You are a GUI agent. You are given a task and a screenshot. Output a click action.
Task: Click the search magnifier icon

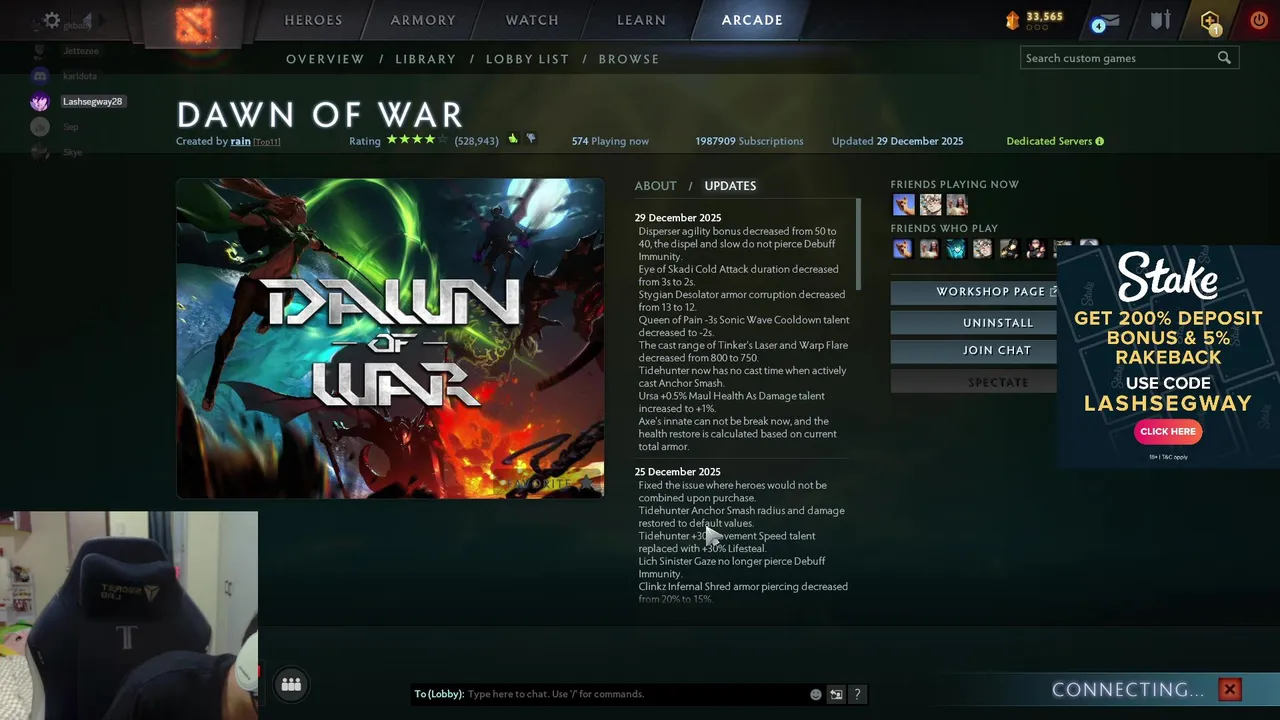[x=1224, y=58]
